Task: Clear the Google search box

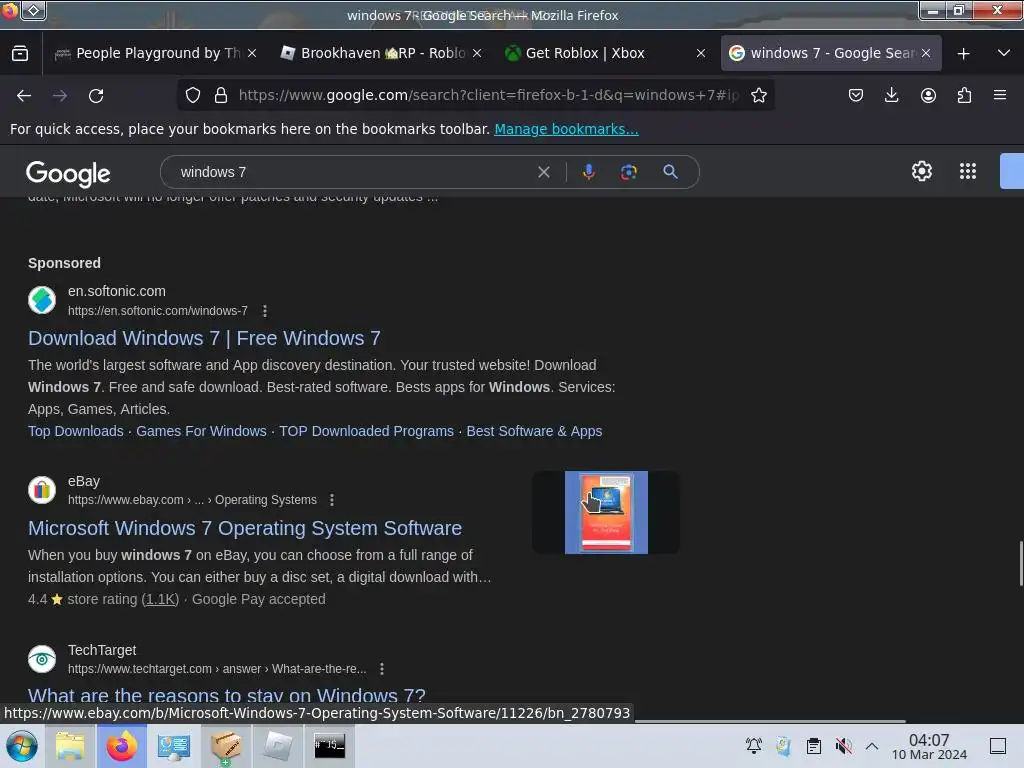Action: click(x=543, y=172)
